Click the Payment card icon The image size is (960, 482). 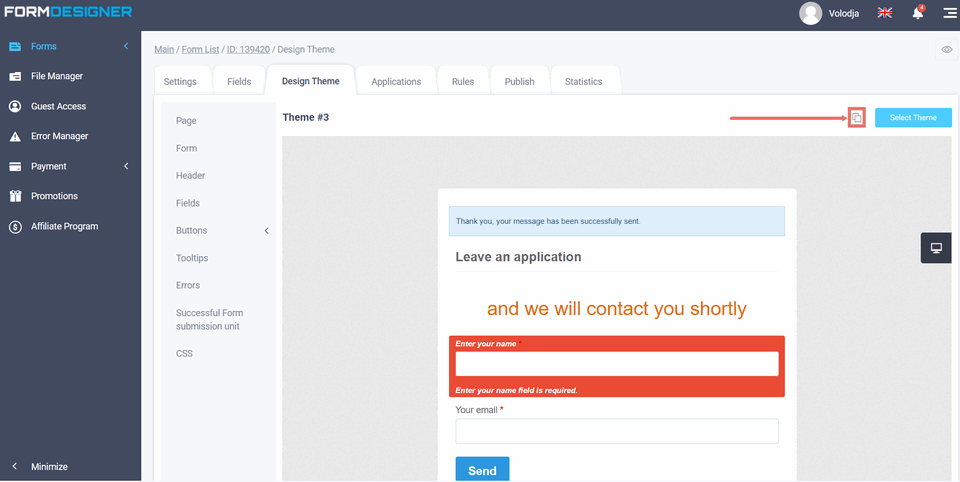pyautogui.click(x=15, y=167)
